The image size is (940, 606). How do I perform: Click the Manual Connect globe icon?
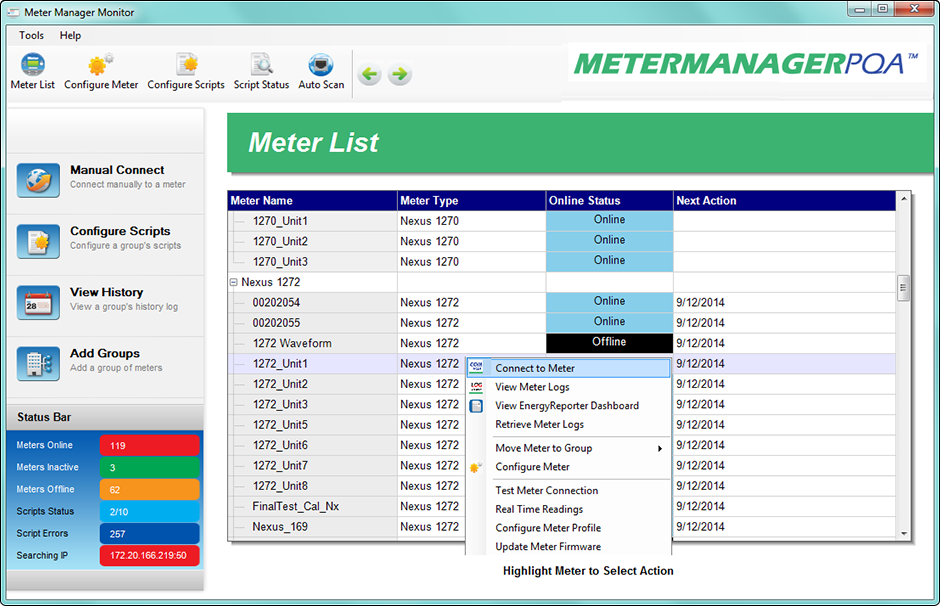tap(38, 180)
